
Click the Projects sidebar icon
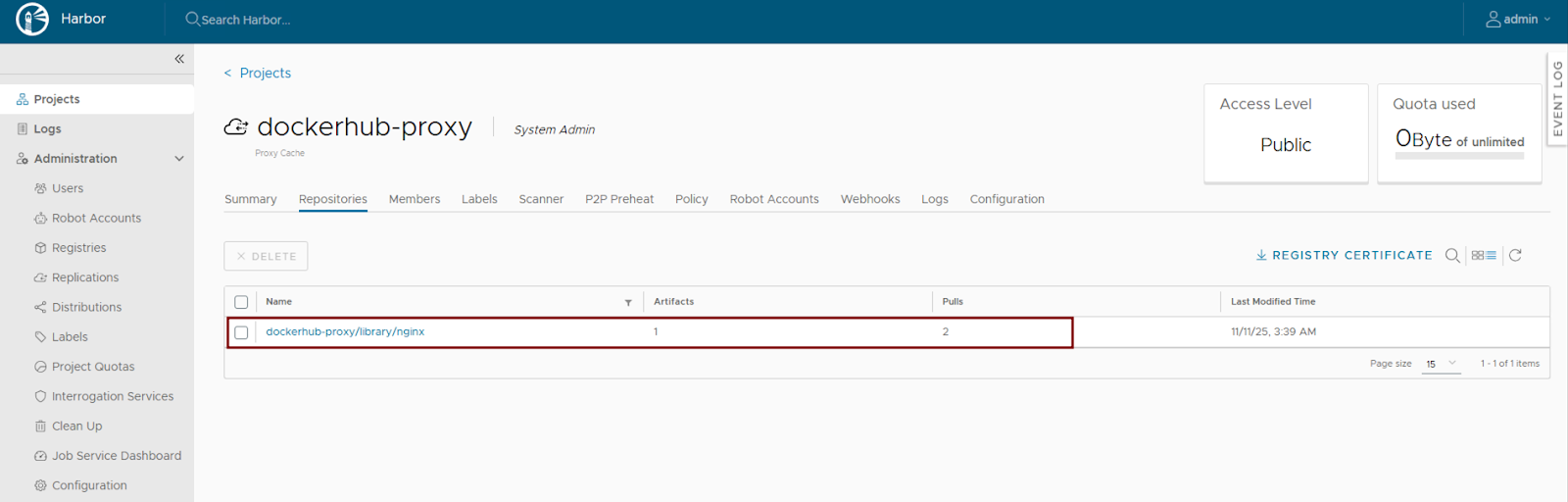pos(23,99)
